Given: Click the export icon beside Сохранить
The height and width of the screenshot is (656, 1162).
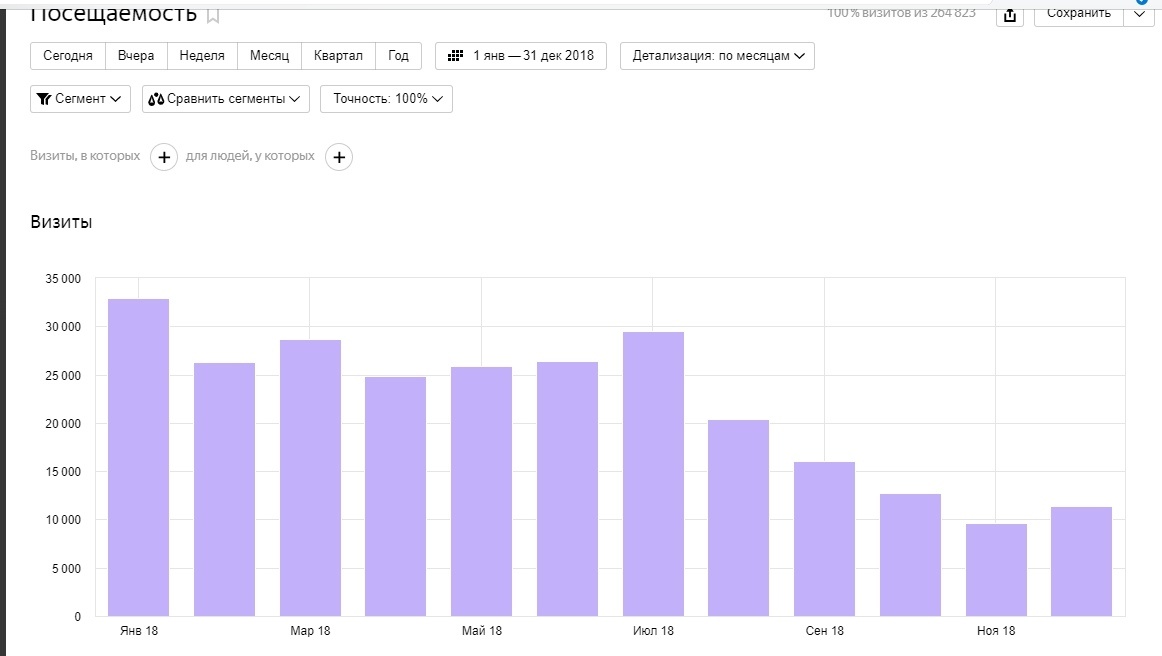Looking at the screenshot, I should (x=1010, y=15).
